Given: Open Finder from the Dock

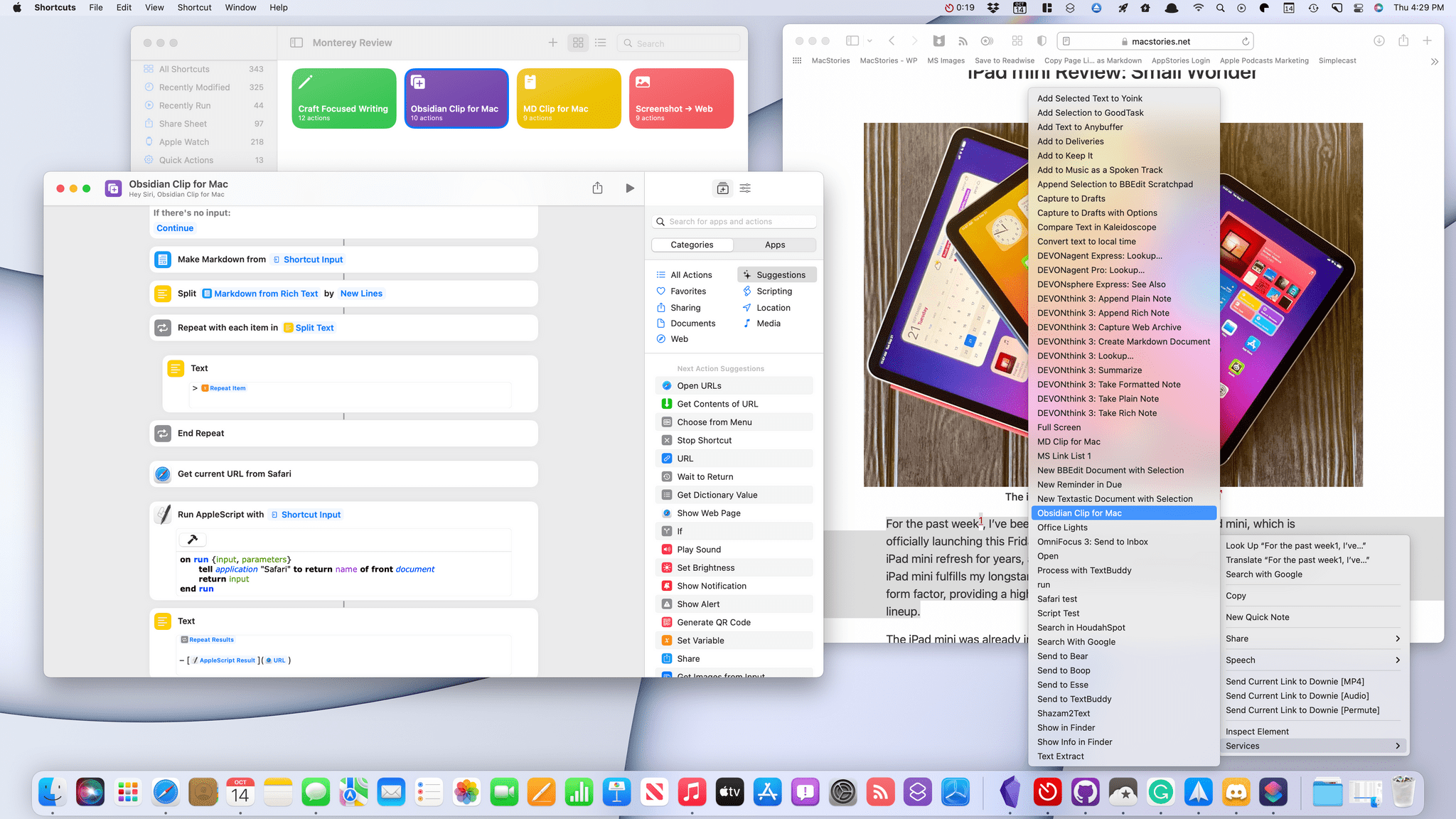Looking at the screenshot, I should tap(53, 792).
